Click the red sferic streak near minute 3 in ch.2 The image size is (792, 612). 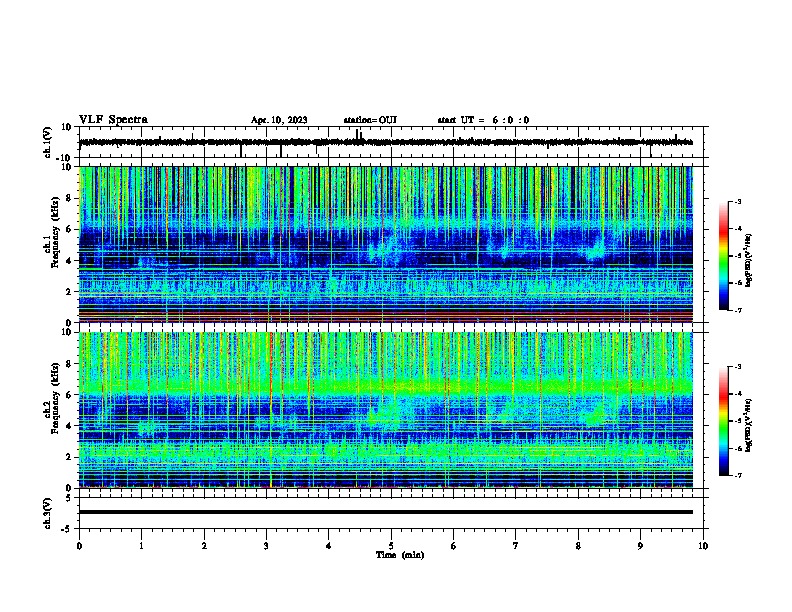[x=271, y=410]
